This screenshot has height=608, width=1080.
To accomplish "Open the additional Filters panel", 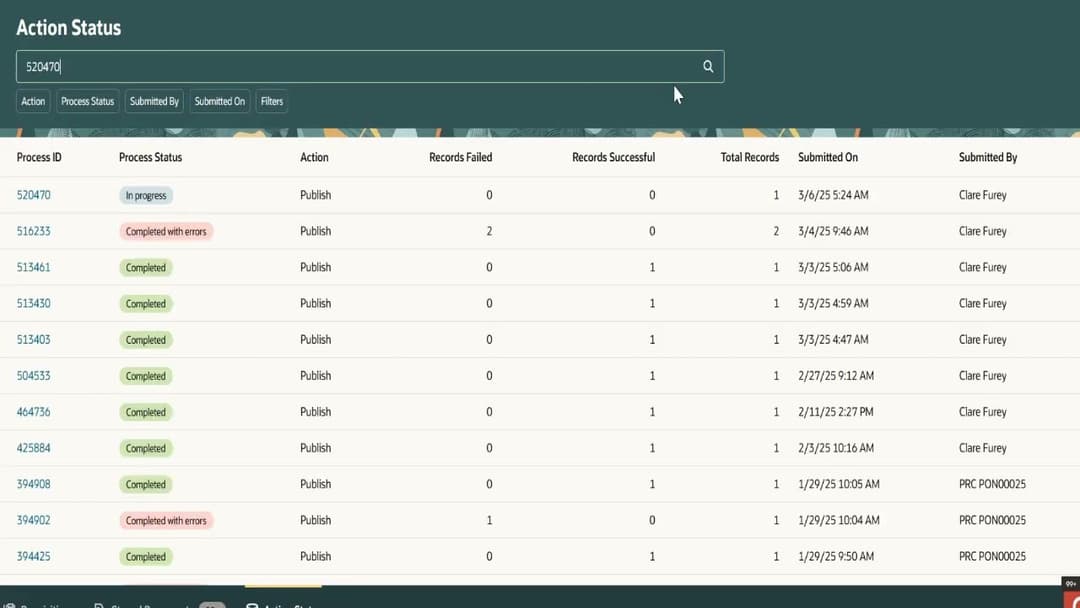I will pos(271,101).
